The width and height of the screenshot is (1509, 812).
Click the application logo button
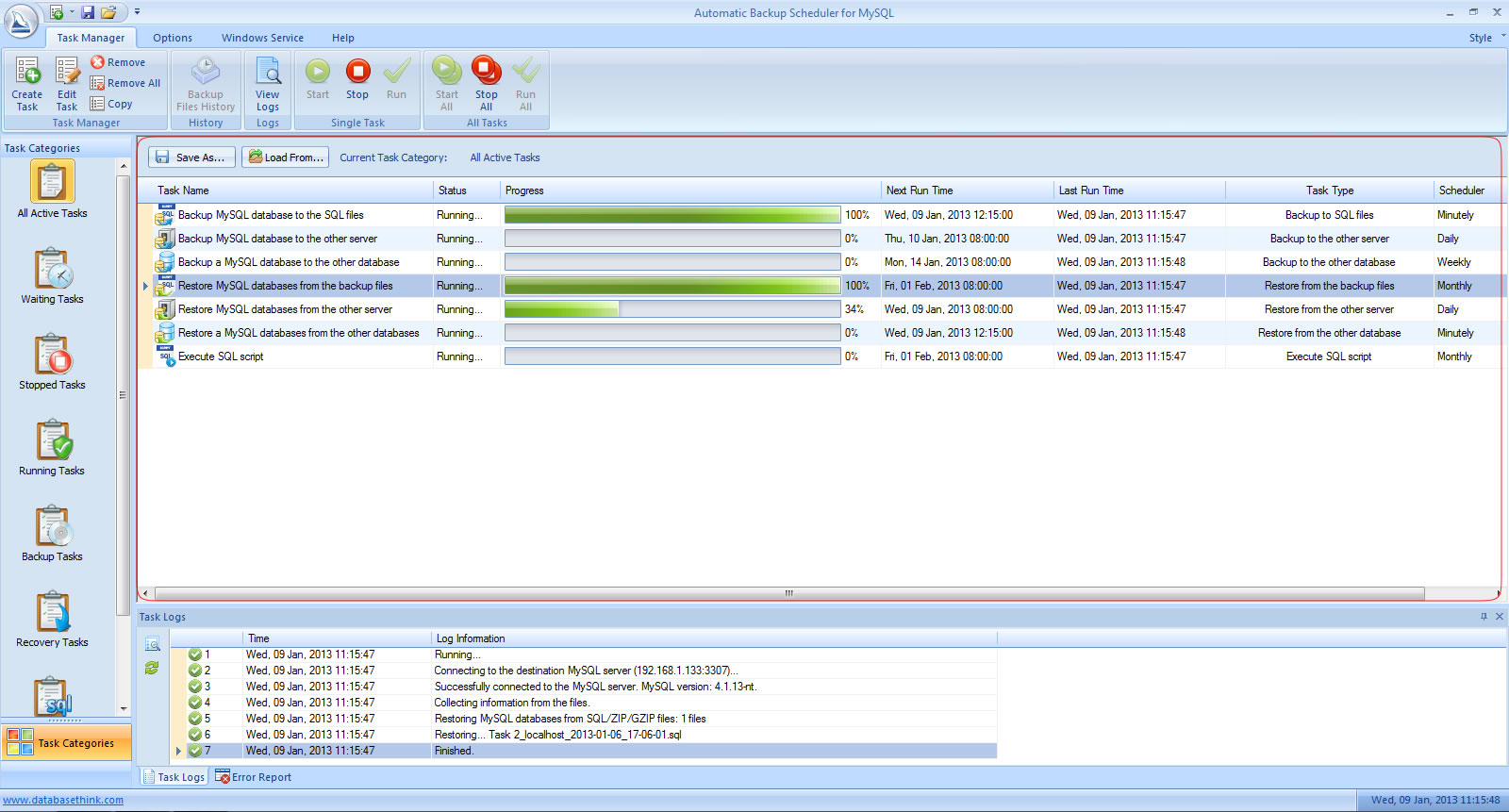point(21,21)
